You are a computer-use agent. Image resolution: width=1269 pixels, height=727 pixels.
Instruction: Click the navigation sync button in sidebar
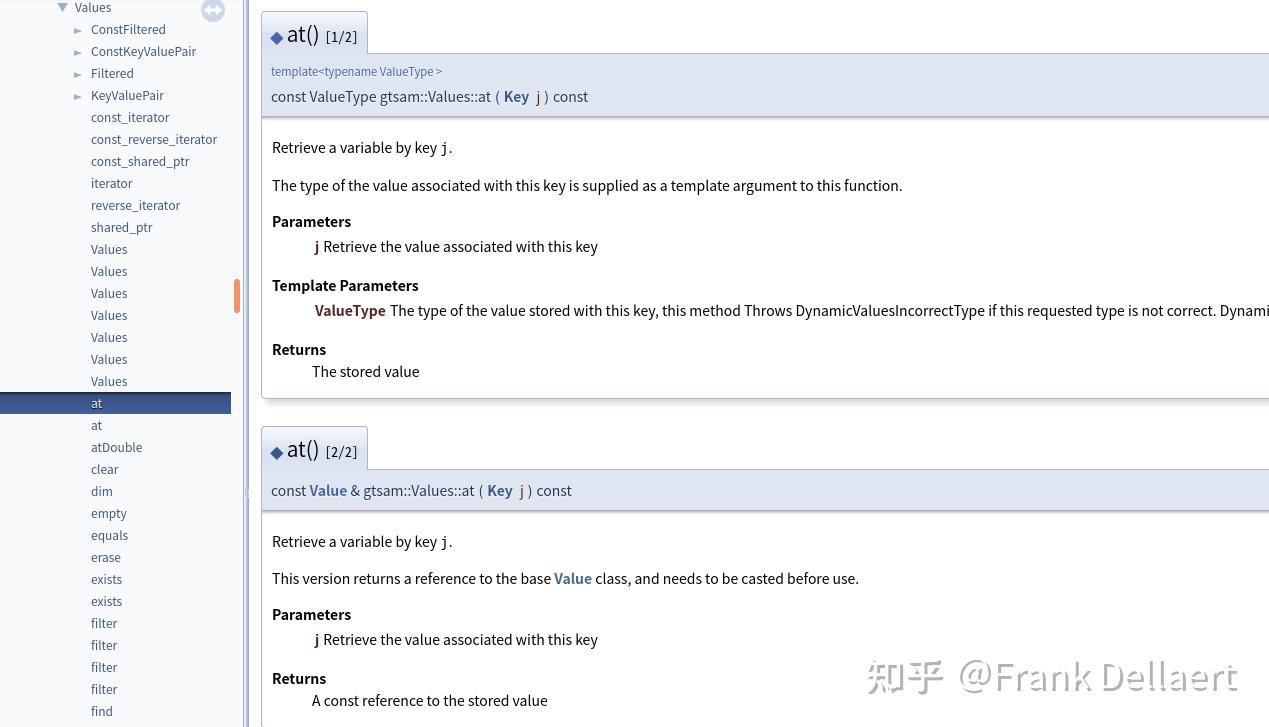(x=212, y=10)
